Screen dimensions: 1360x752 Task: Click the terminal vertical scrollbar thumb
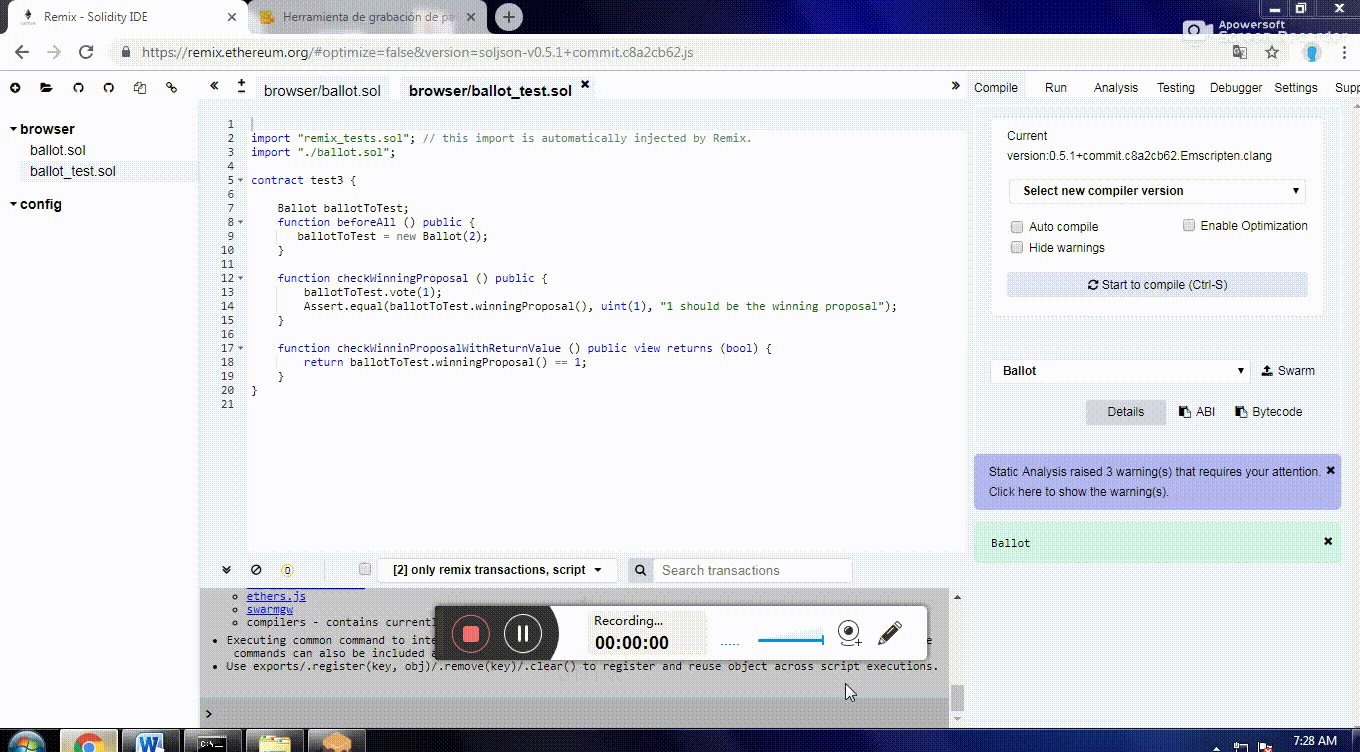958,696
